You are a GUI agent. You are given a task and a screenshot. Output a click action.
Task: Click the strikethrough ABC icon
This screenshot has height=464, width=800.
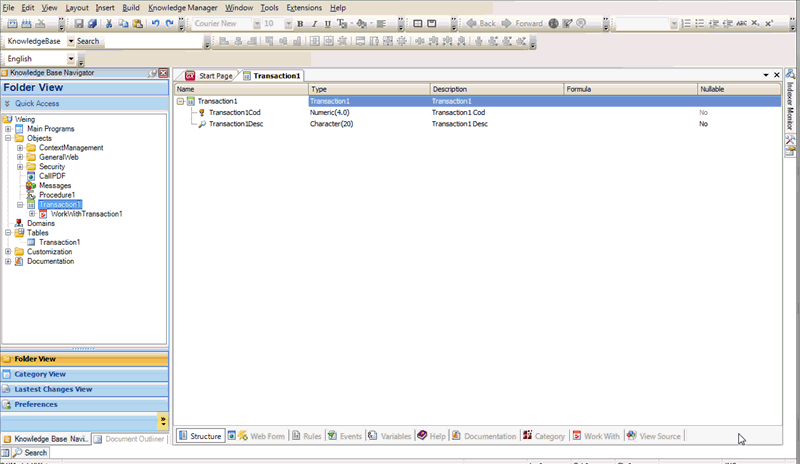click(x=741, y=23)
